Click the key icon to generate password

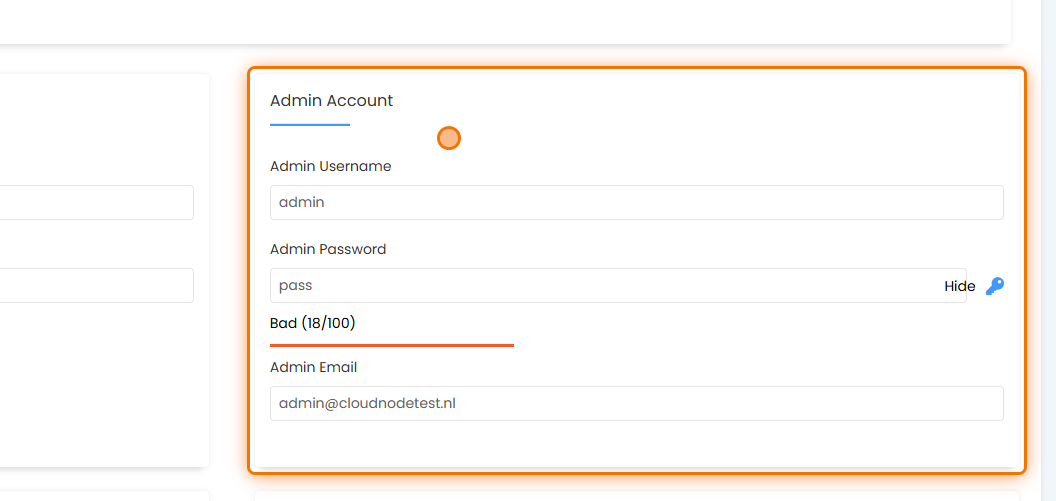pos(994,286)
